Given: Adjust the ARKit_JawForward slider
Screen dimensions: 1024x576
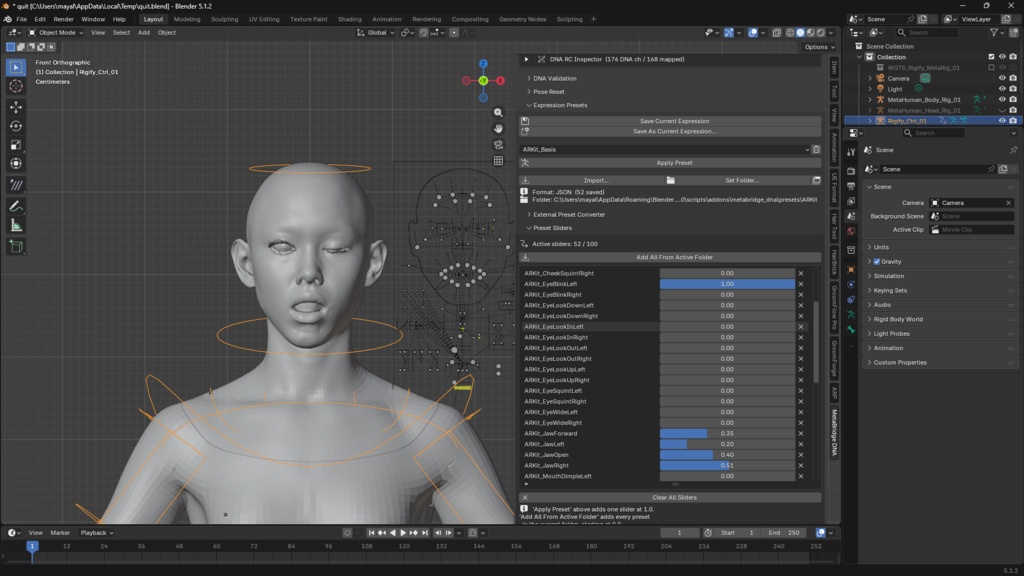Looking at the screenshot, I should pos(727,434).
